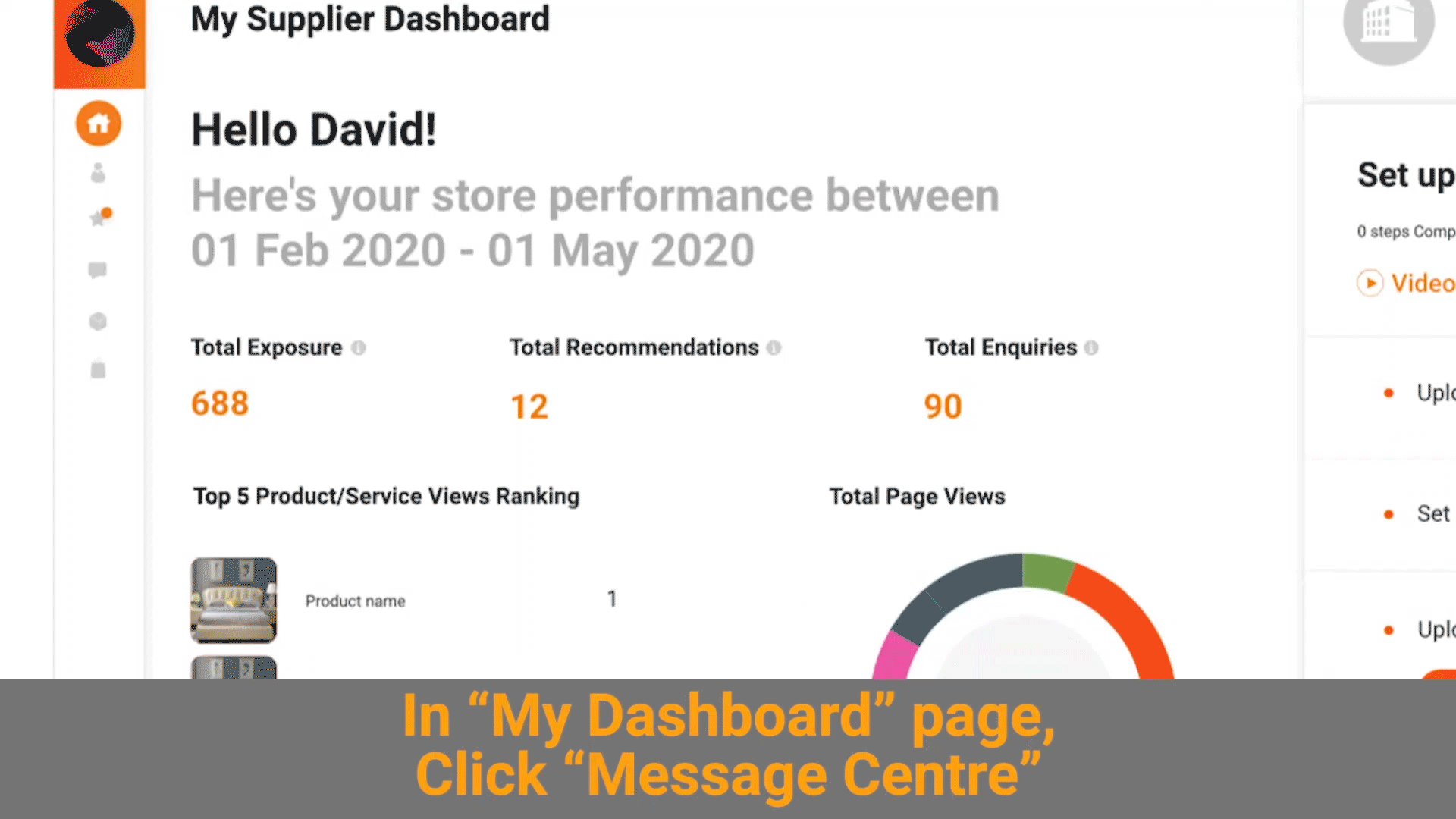This screenshot has height=819, width=1456.
Task: Click the document pages icon
Action: tap(98, 369)
